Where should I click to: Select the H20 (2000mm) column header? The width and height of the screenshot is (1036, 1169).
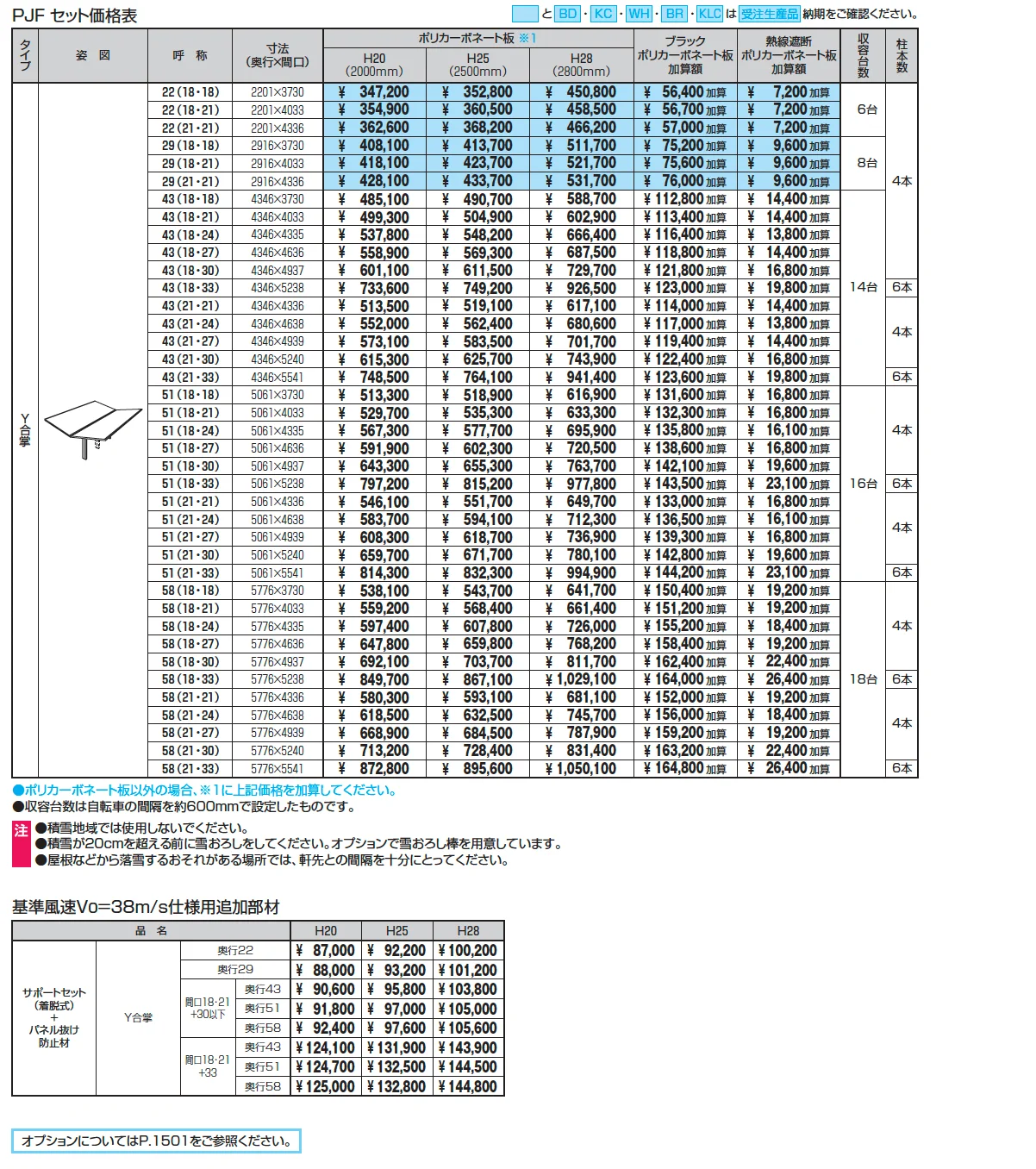point(375,65)
